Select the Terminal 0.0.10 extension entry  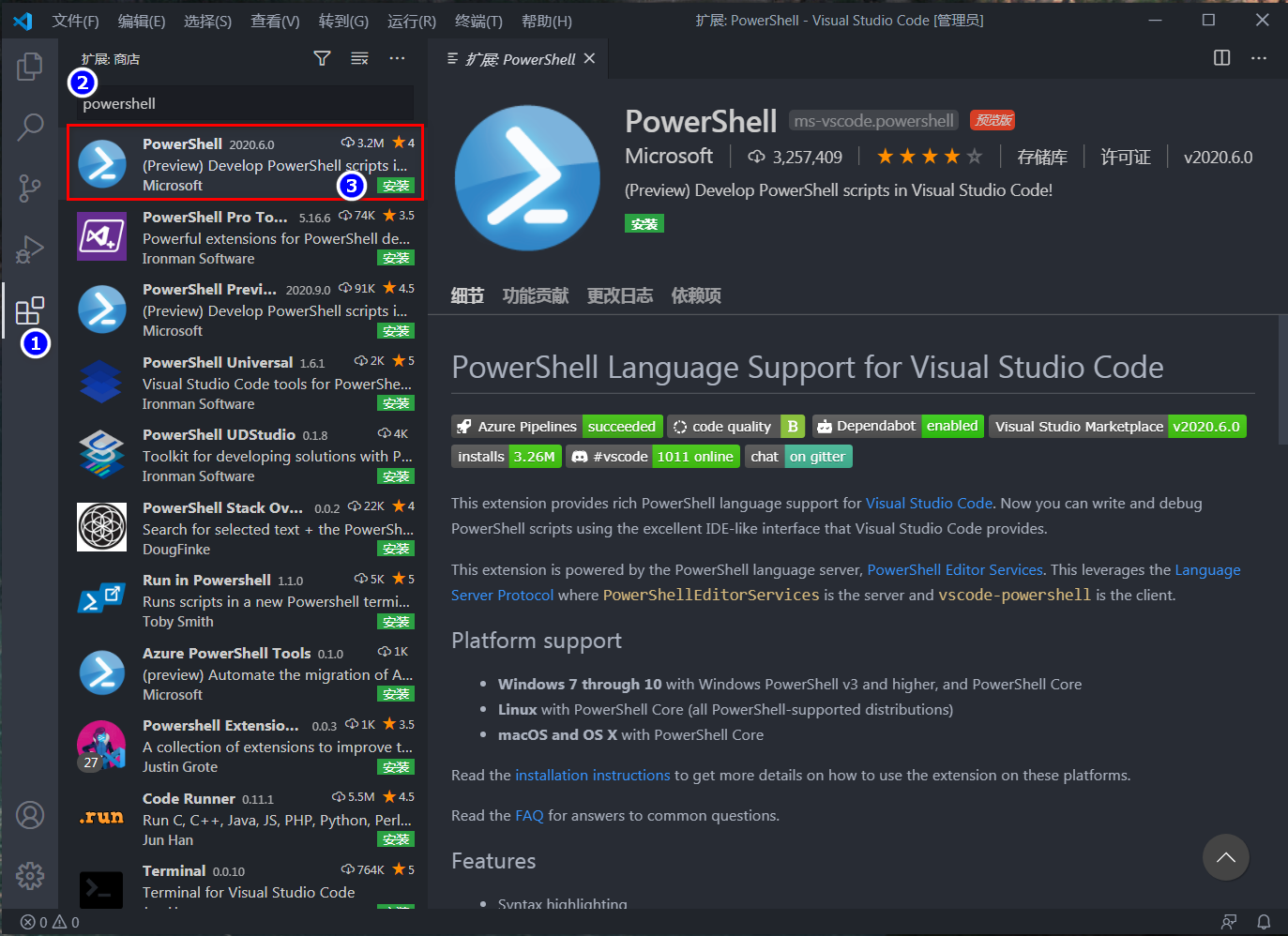pyautogui.click(x=244, y=883)
